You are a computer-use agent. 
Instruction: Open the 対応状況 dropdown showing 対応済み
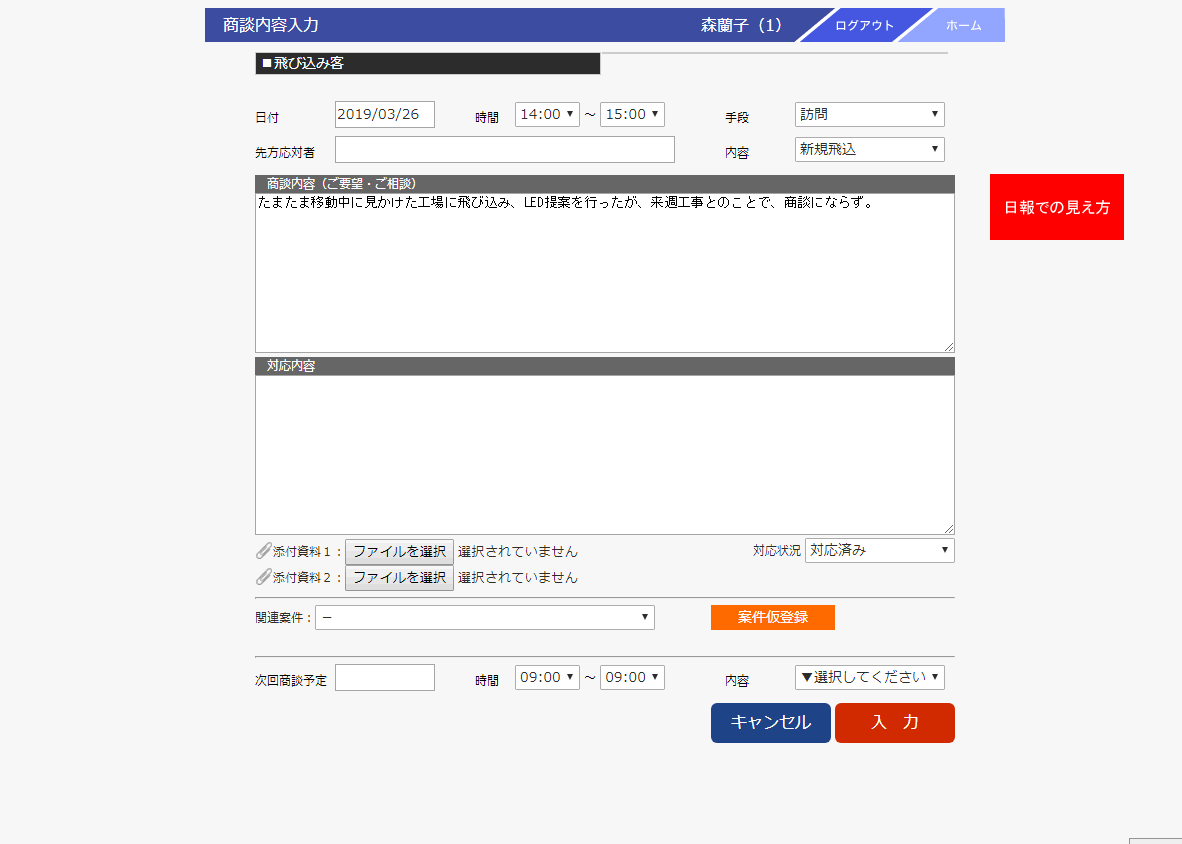(x=879, y=551)
